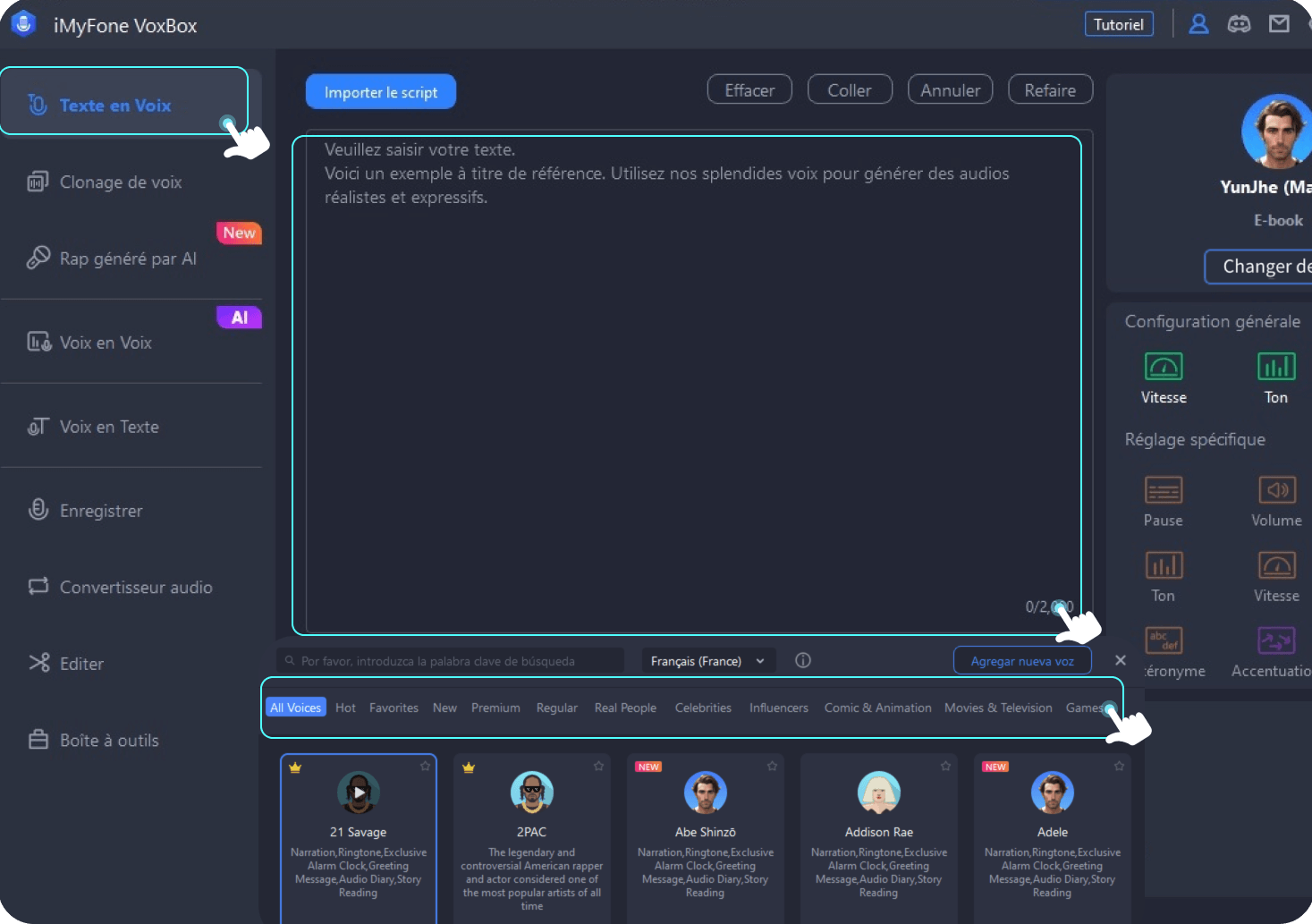Open the mail messages icon
Viewport: 1312px width, 924px height.
coord(1279,24)
